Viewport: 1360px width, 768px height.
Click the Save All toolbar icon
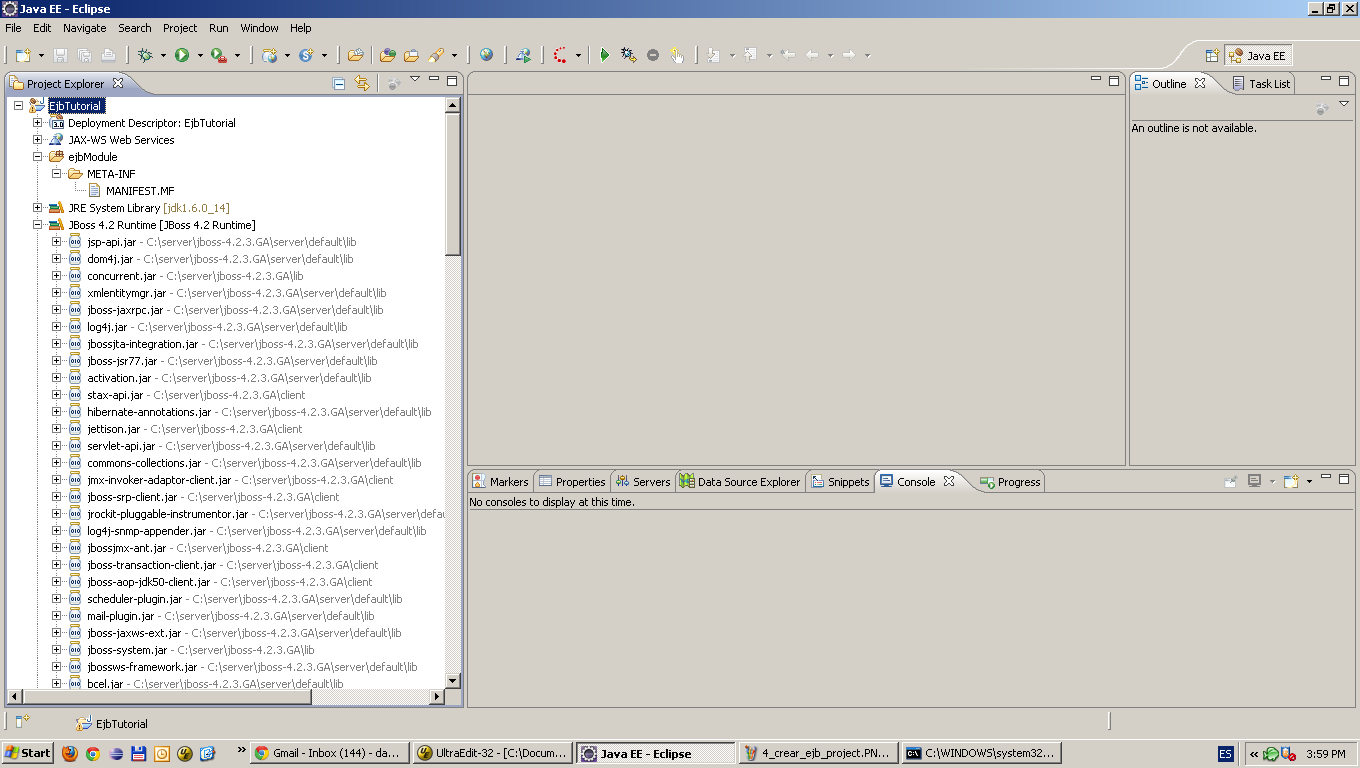point(85,54)
